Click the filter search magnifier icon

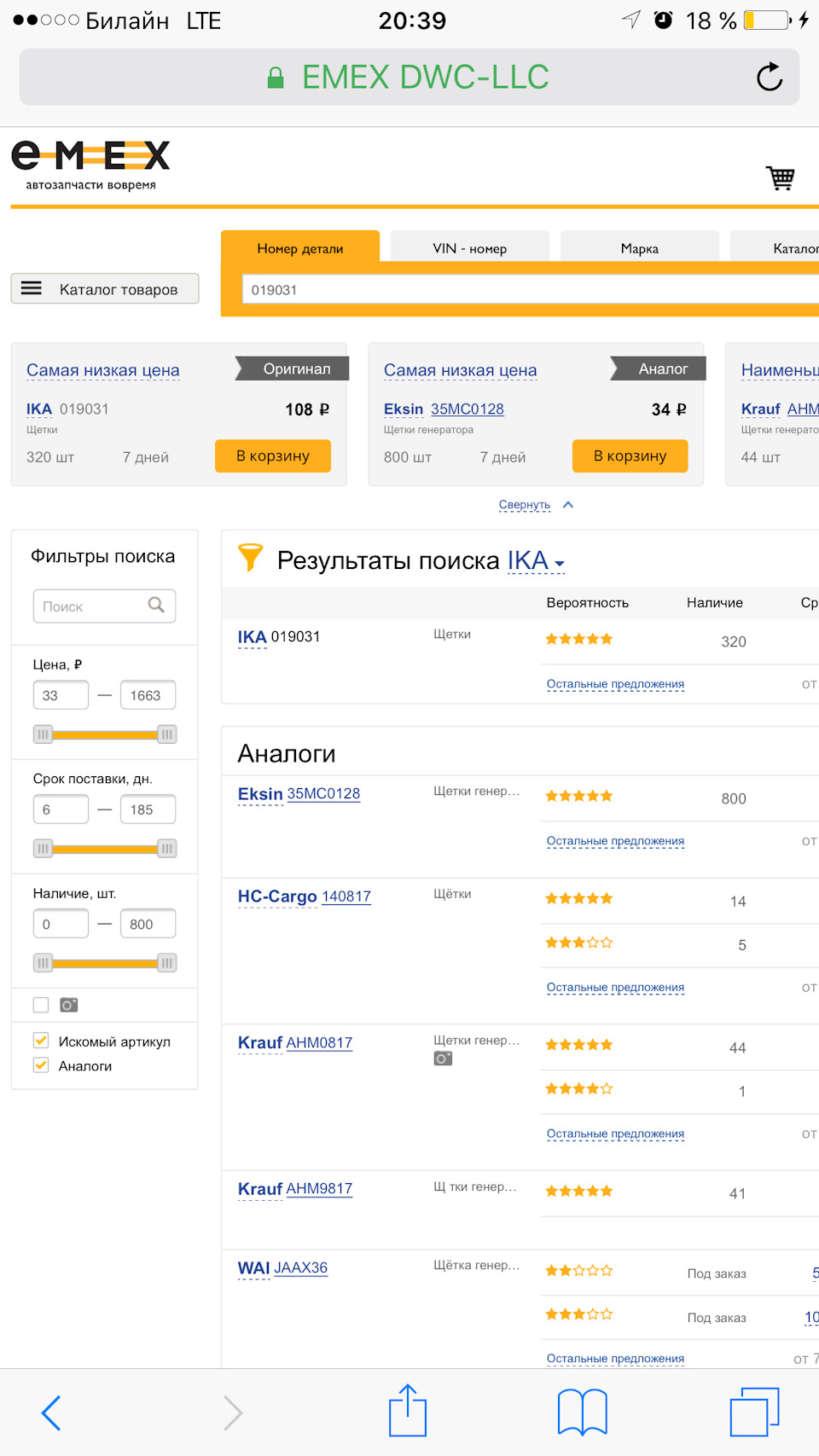tap(156, 605)
